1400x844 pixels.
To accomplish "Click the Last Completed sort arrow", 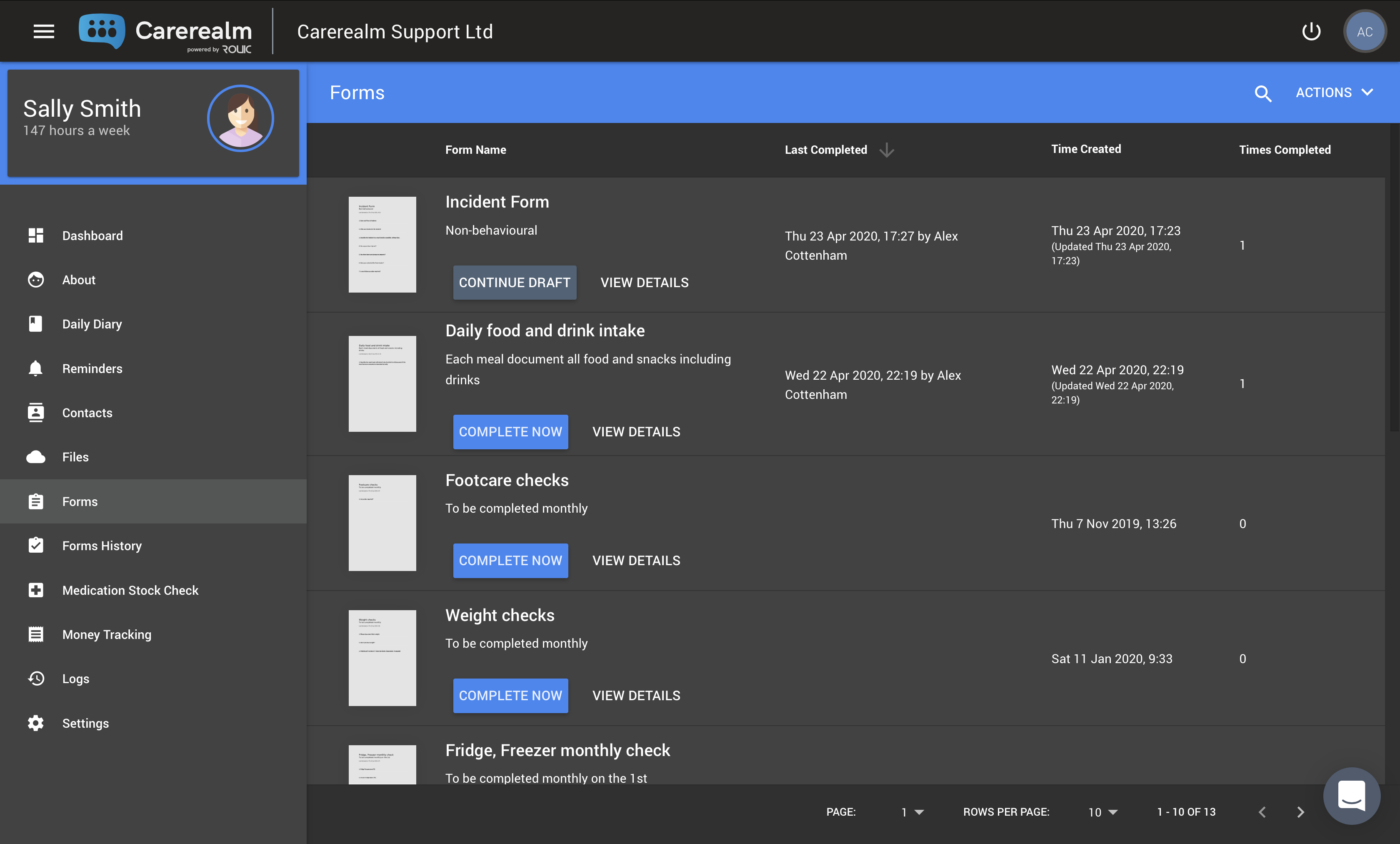I will tap(886, 150).
